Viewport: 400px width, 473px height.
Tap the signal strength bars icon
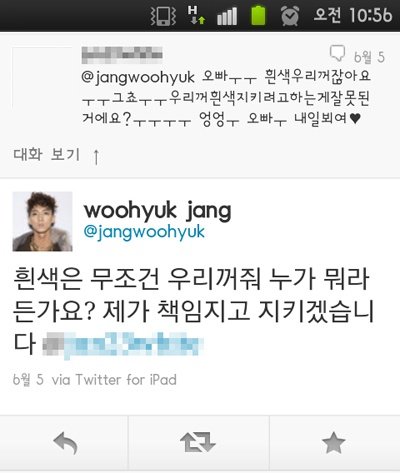(x=227, y=16)
